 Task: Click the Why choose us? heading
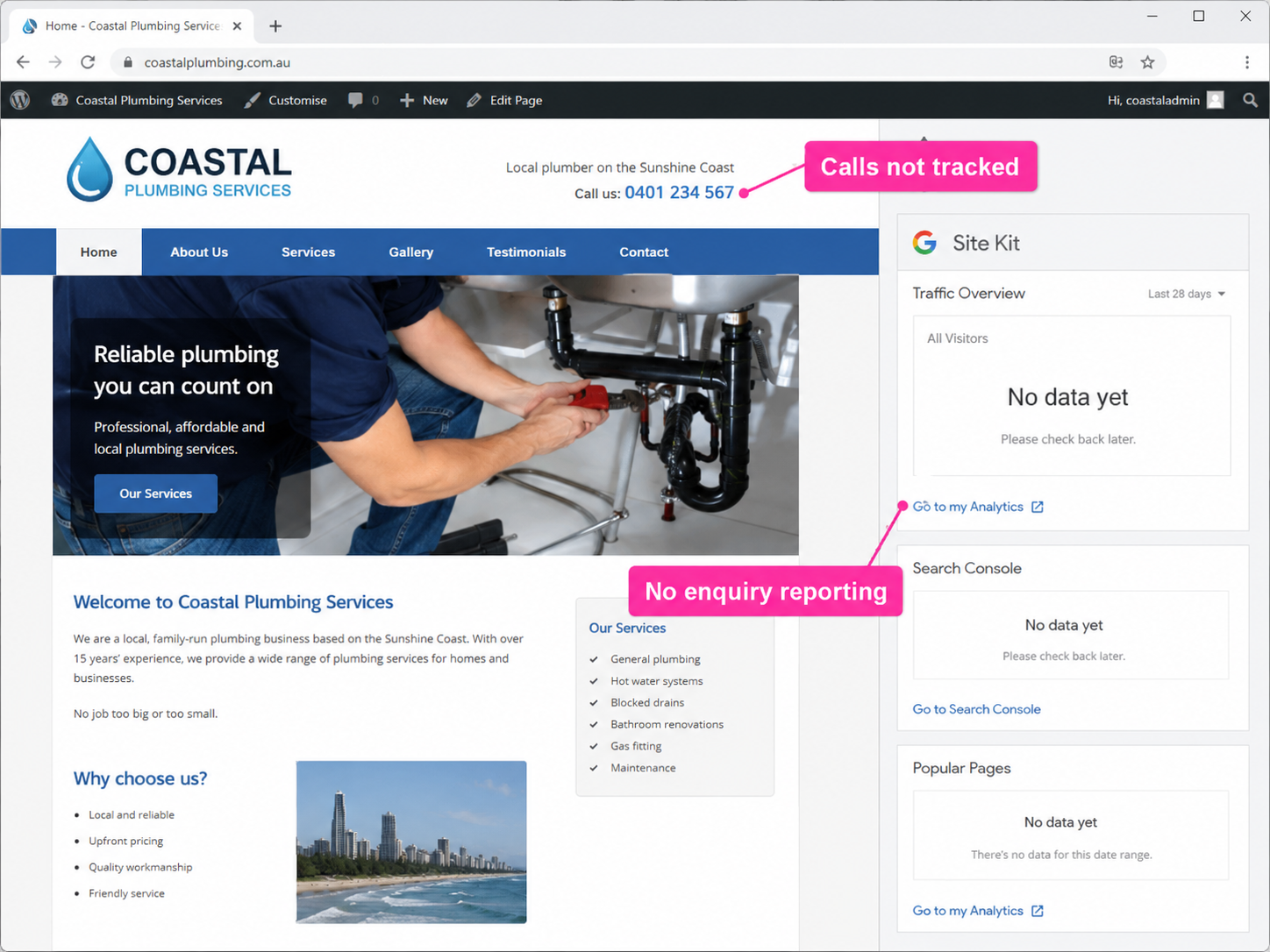click(140, 778)
